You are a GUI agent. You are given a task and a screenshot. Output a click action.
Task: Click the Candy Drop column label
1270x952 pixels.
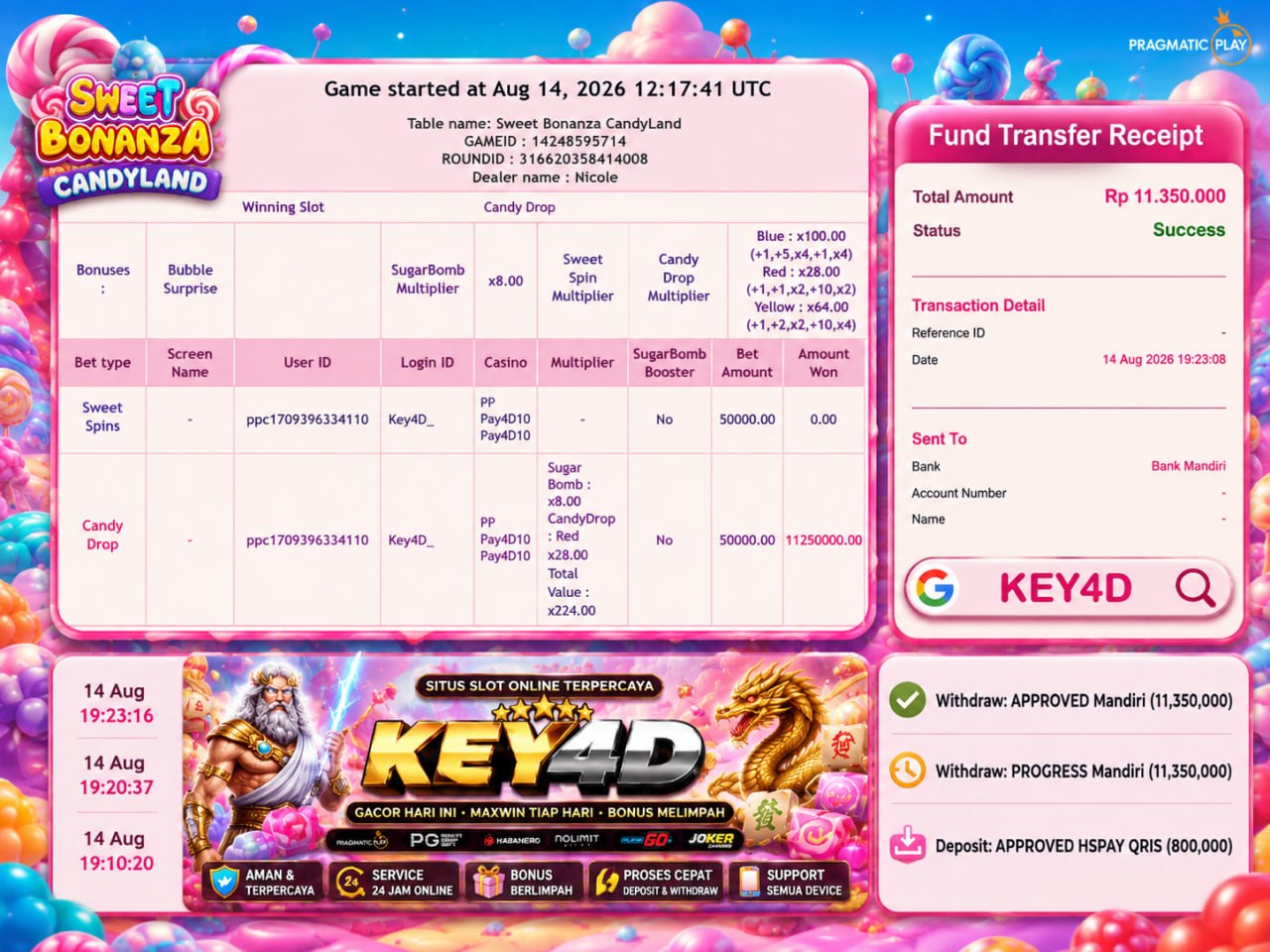click(x=519, y=206)
